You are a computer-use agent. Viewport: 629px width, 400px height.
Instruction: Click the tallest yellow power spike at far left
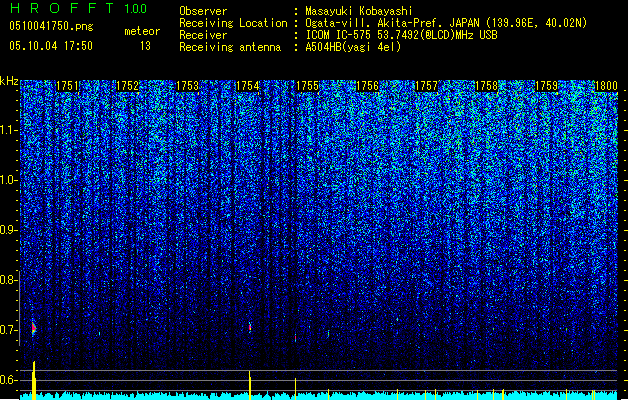point(34,380)
